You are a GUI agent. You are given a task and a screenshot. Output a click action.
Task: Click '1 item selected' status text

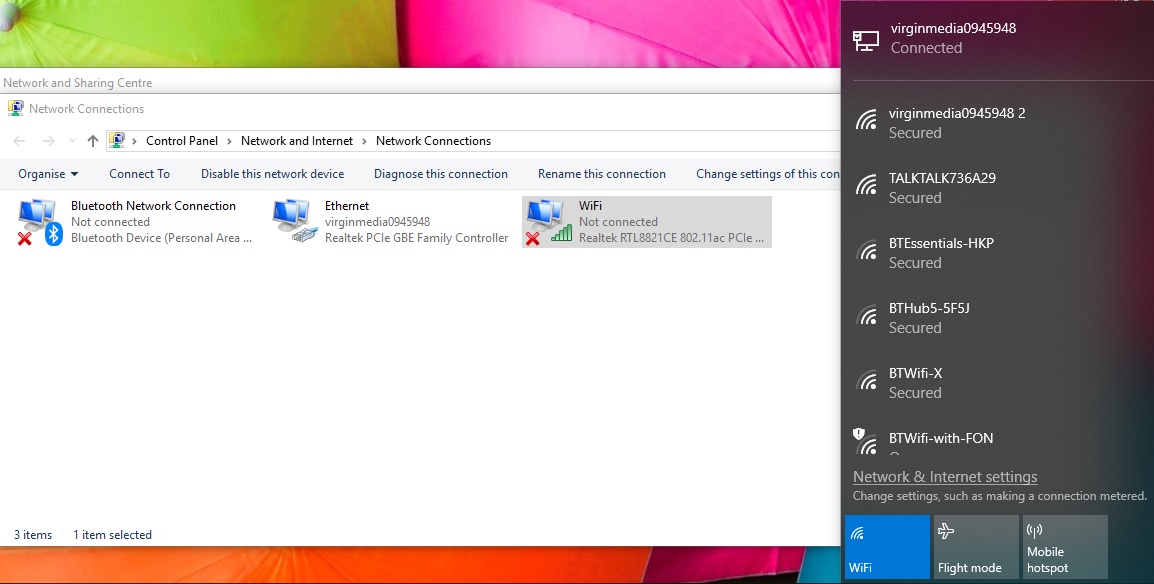click(x=113, y=535)
